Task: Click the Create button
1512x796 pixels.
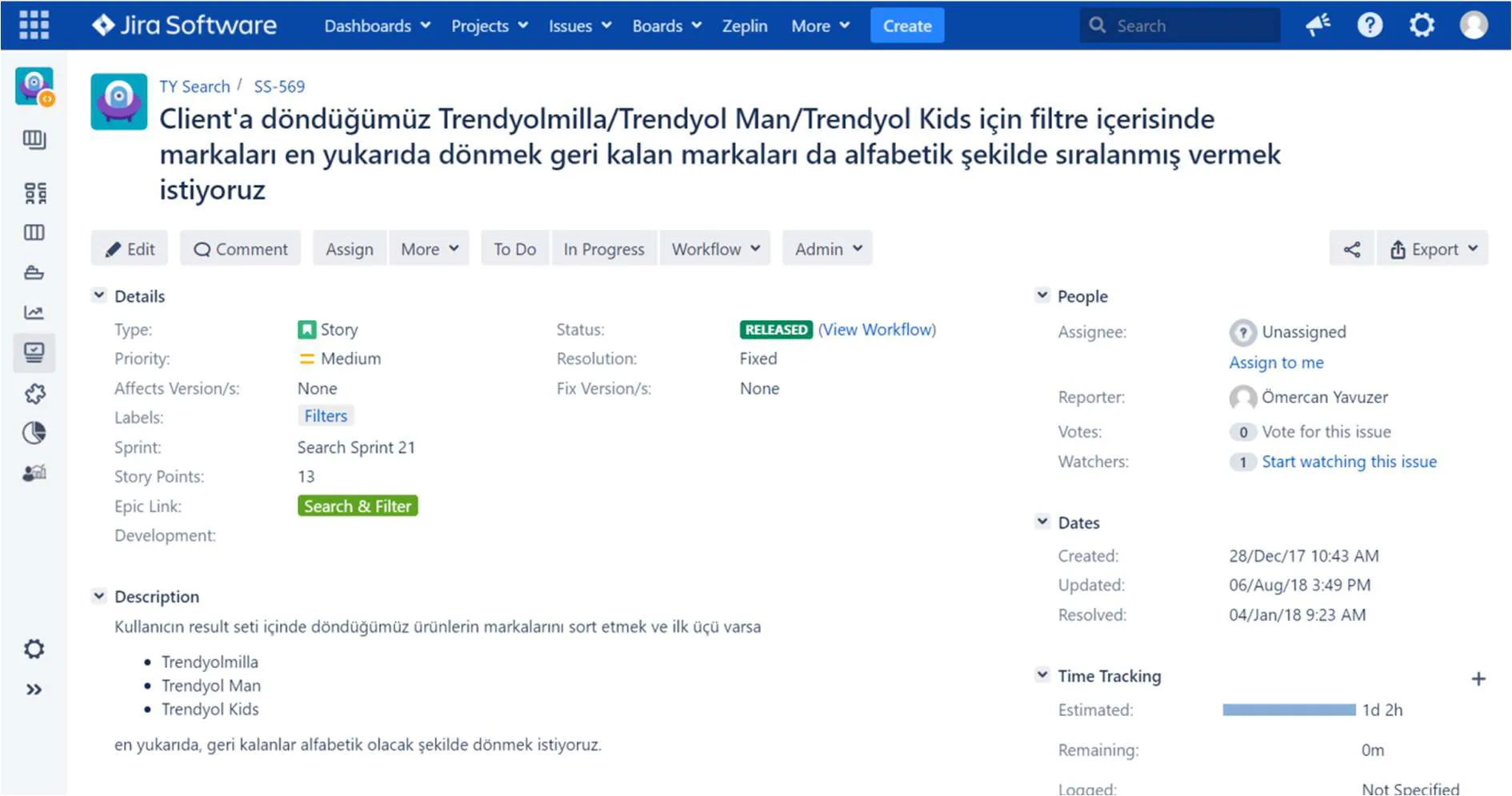Action: click(907, 26)
